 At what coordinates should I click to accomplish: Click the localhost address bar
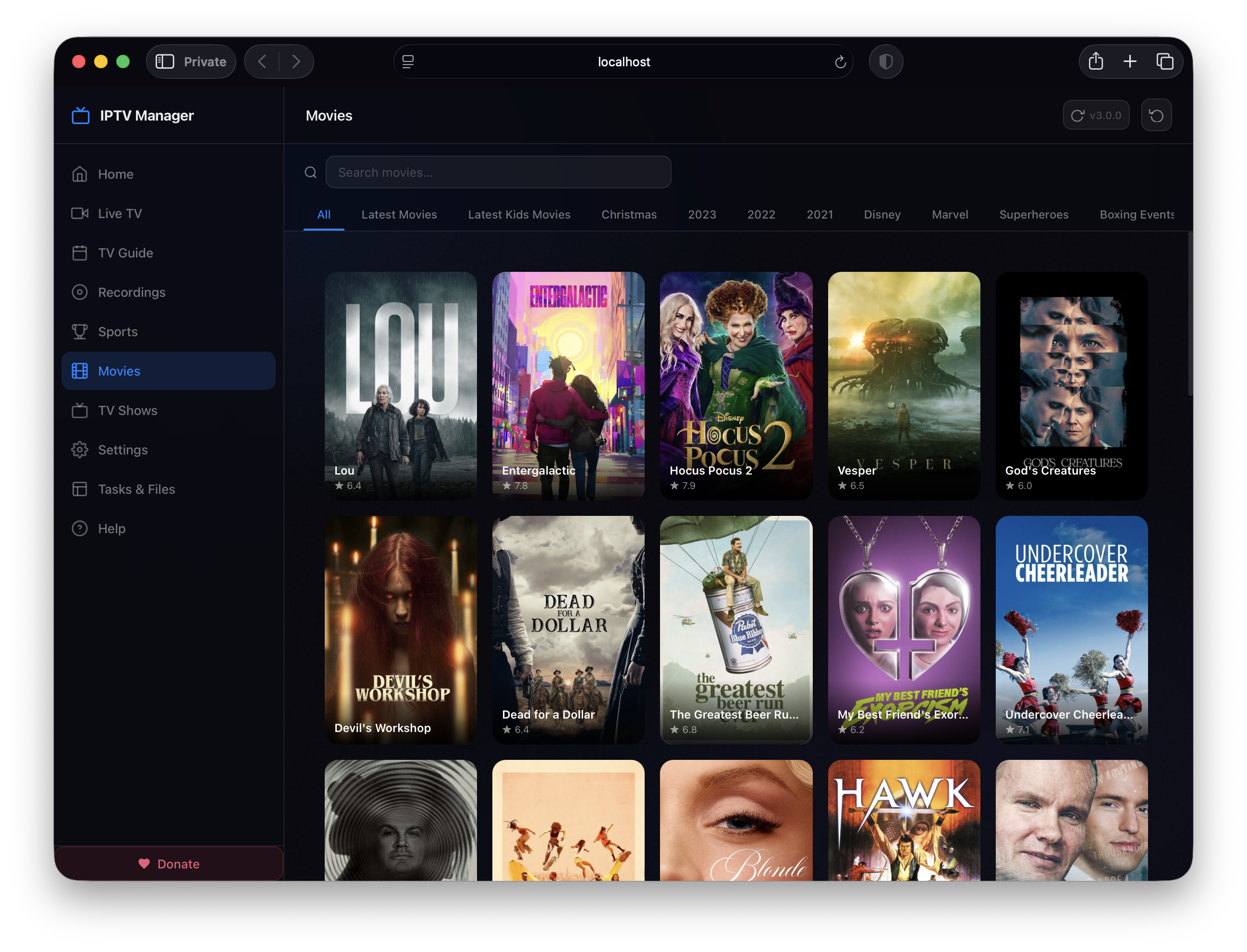[x=623, y=62]
